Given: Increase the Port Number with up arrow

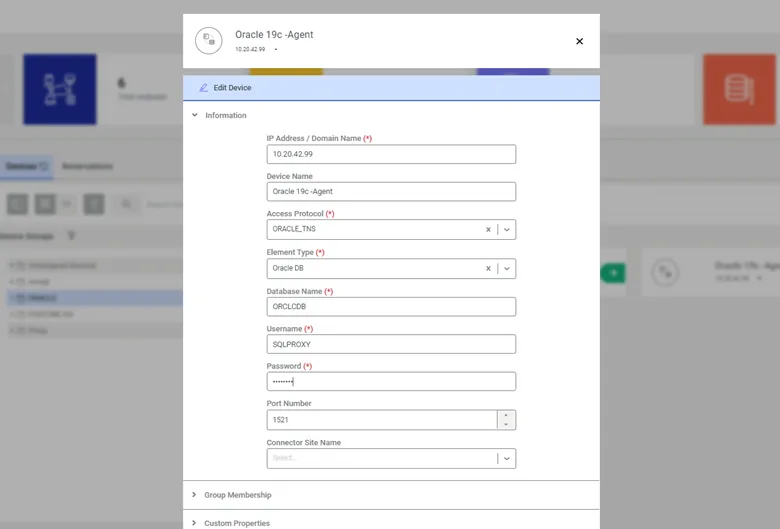Looking at the screenshot, I should click(x=506, y=415).
